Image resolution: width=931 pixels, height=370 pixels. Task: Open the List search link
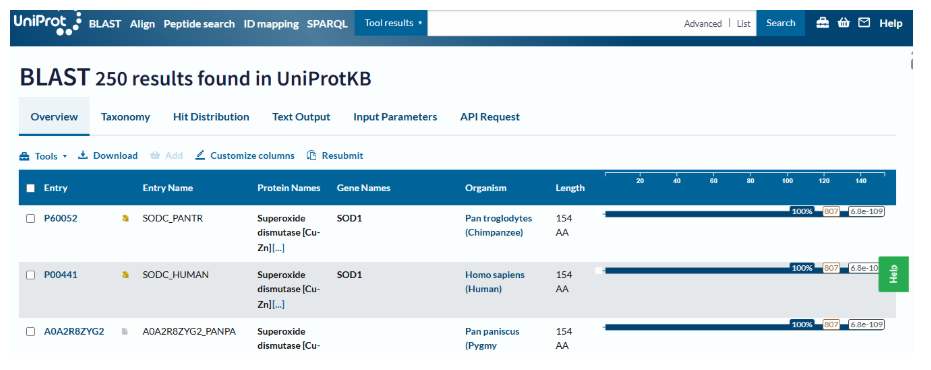[x=744, y=24]
